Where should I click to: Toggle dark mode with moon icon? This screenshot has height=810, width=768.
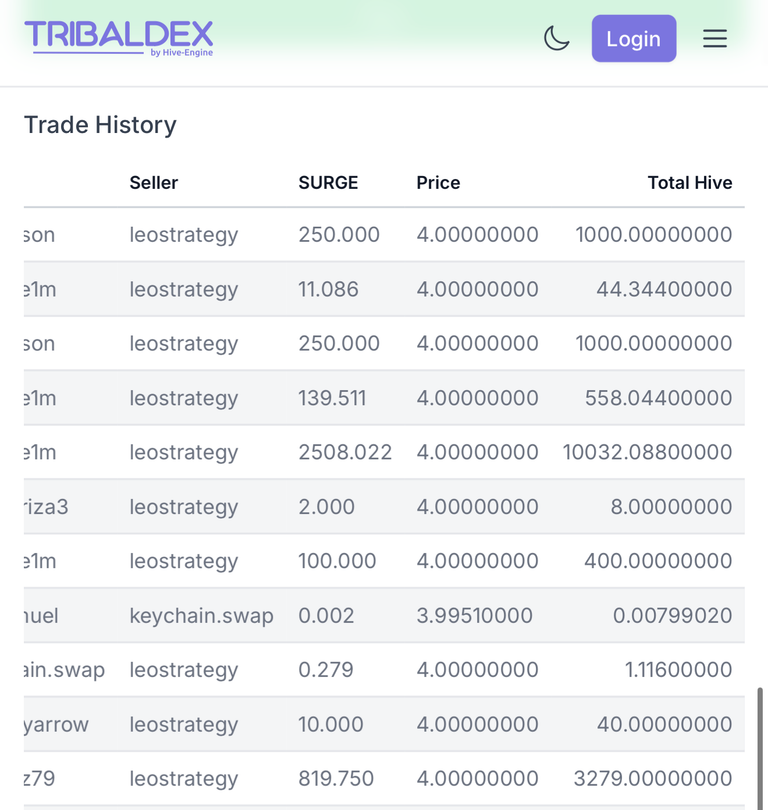click(557, 39)
